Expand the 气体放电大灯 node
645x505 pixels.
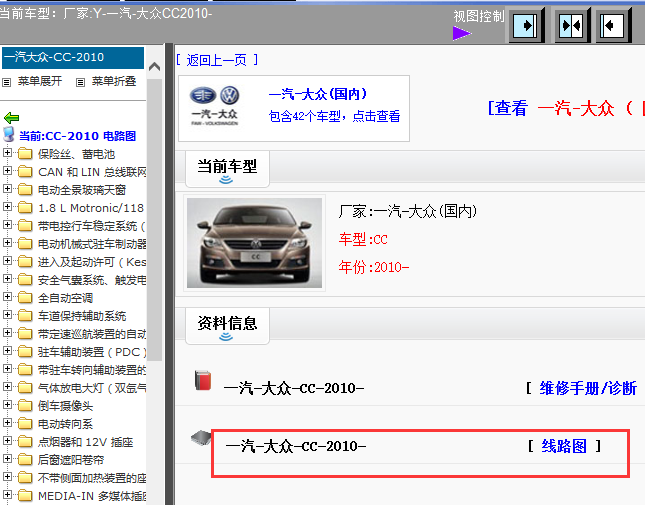(x=7, y=387)
